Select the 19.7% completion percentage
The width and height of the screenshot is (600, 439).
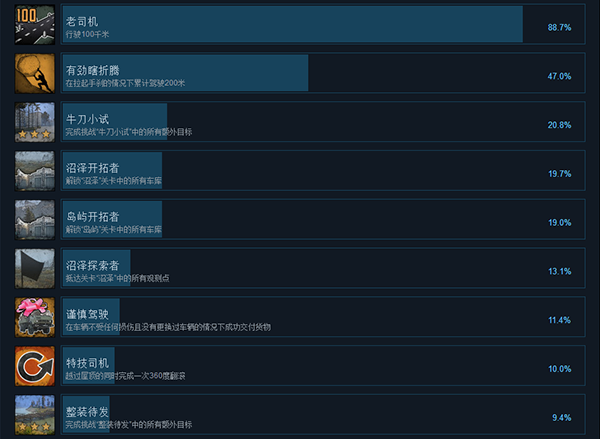click(x=559, y=174)
